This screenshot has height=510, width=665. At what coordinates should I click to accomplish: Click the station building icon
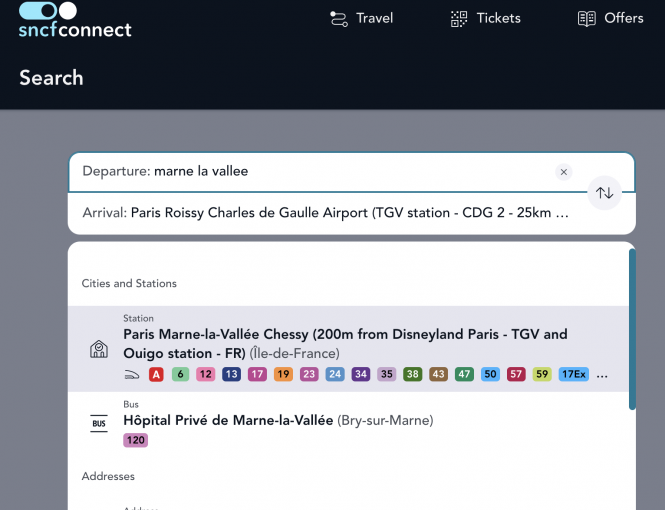(99, 349)
